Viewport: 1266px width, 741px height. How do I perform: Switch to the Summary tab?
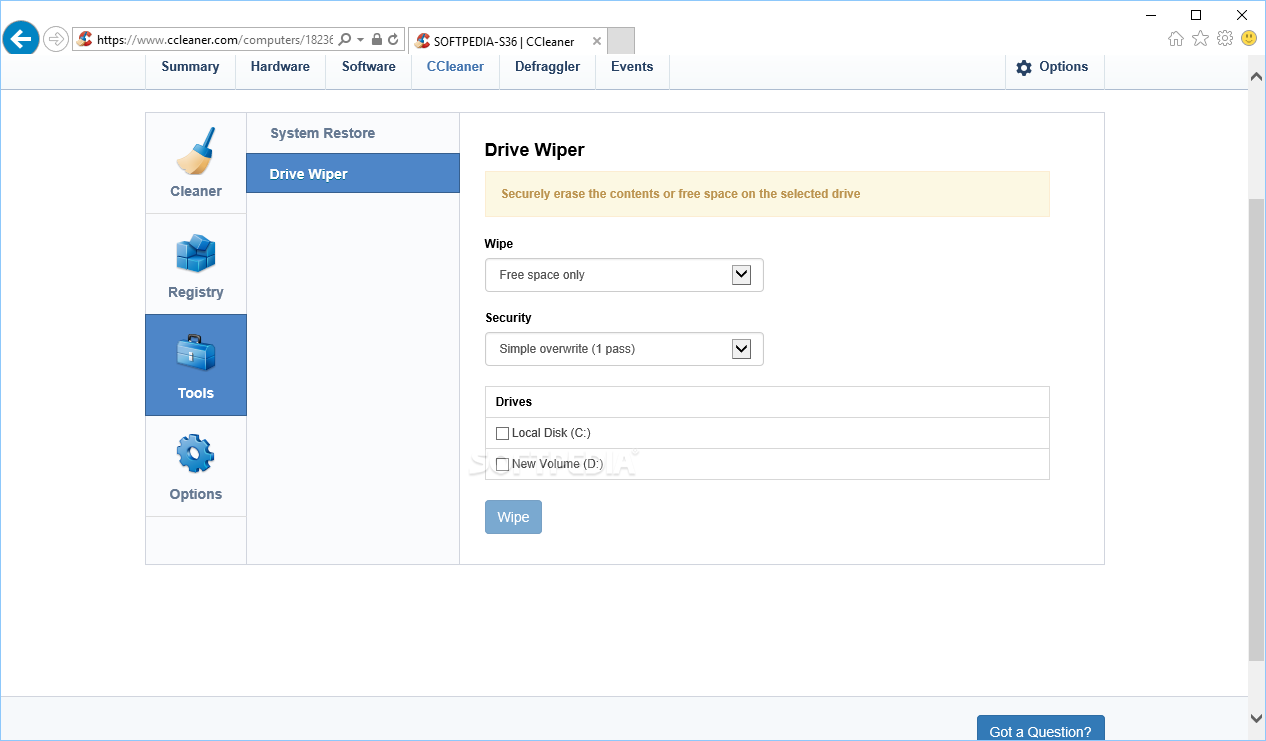(x=190, y=67)
